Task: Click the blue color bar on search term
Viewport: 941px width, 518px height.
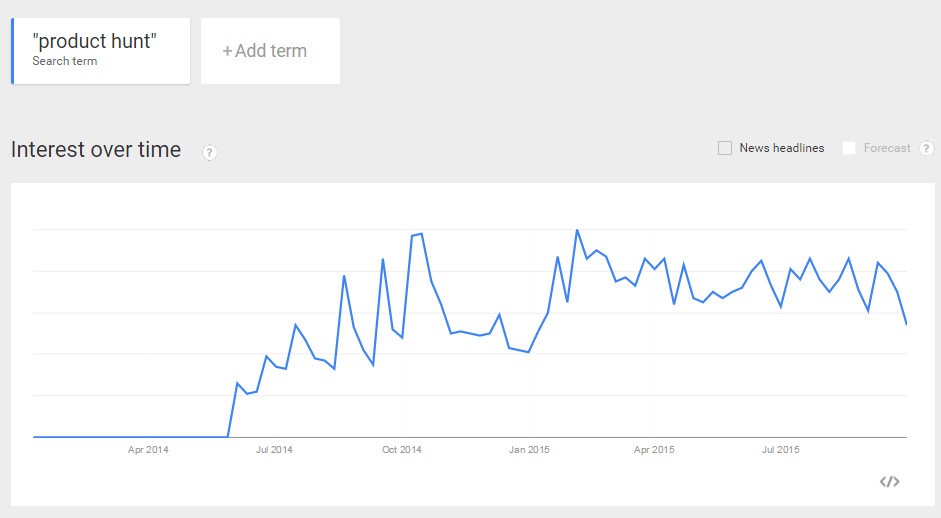Action: pyautogui.click(x=13, y=51)
